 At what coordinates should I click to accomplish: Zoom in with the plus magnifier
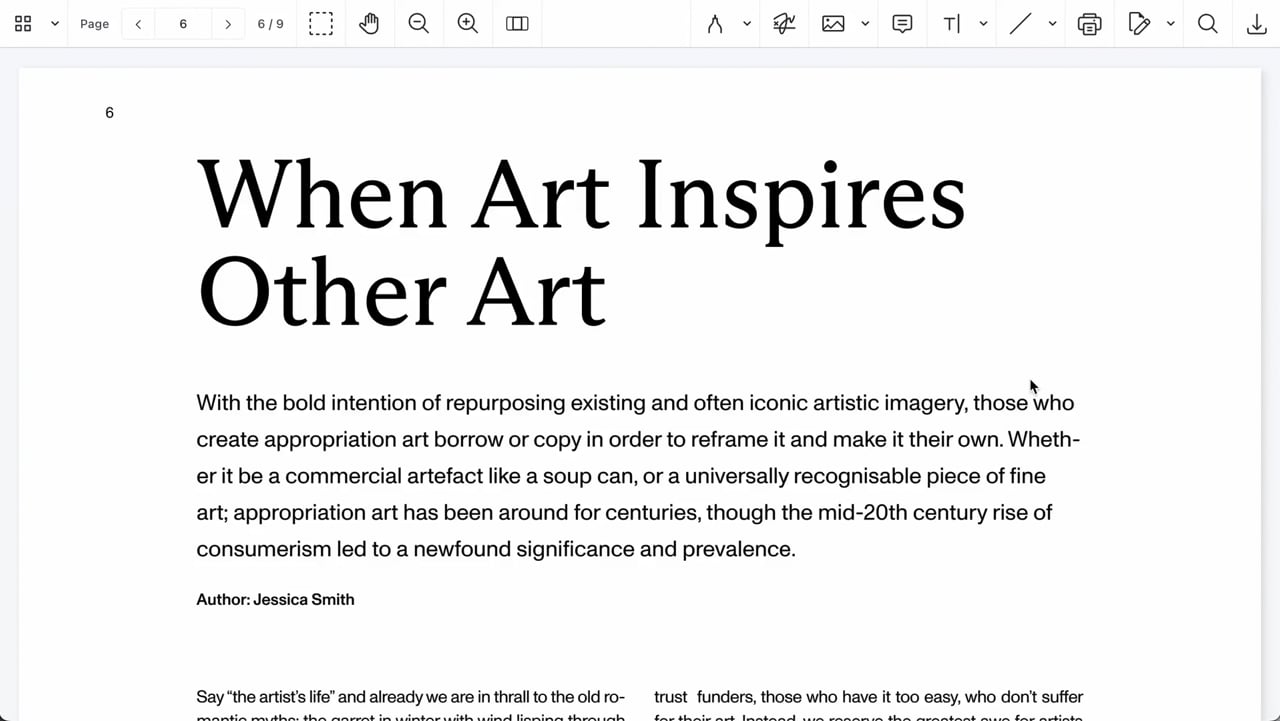[468, 24]
